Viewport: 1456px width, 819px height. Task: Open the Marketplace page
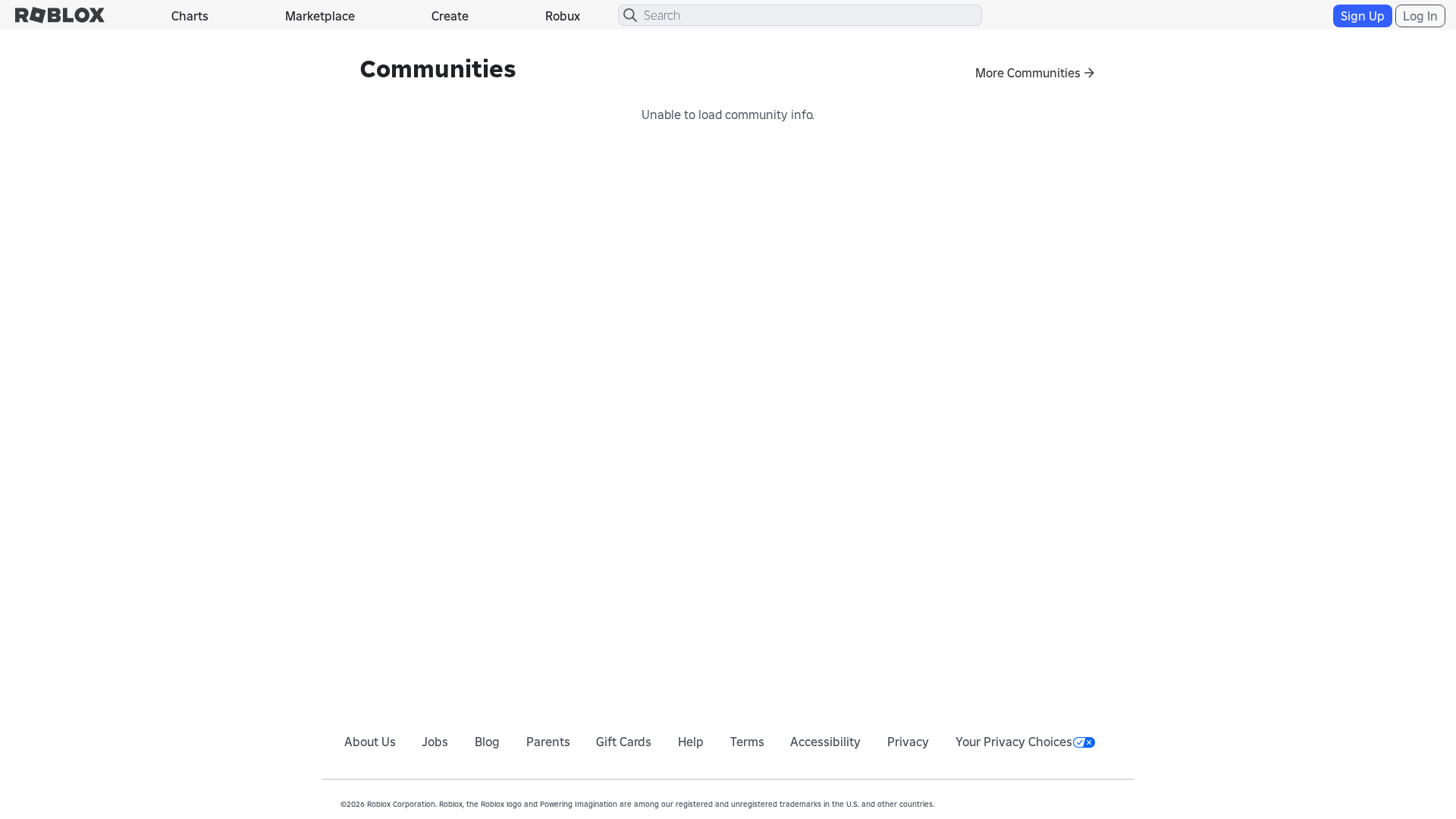(319, 15)
